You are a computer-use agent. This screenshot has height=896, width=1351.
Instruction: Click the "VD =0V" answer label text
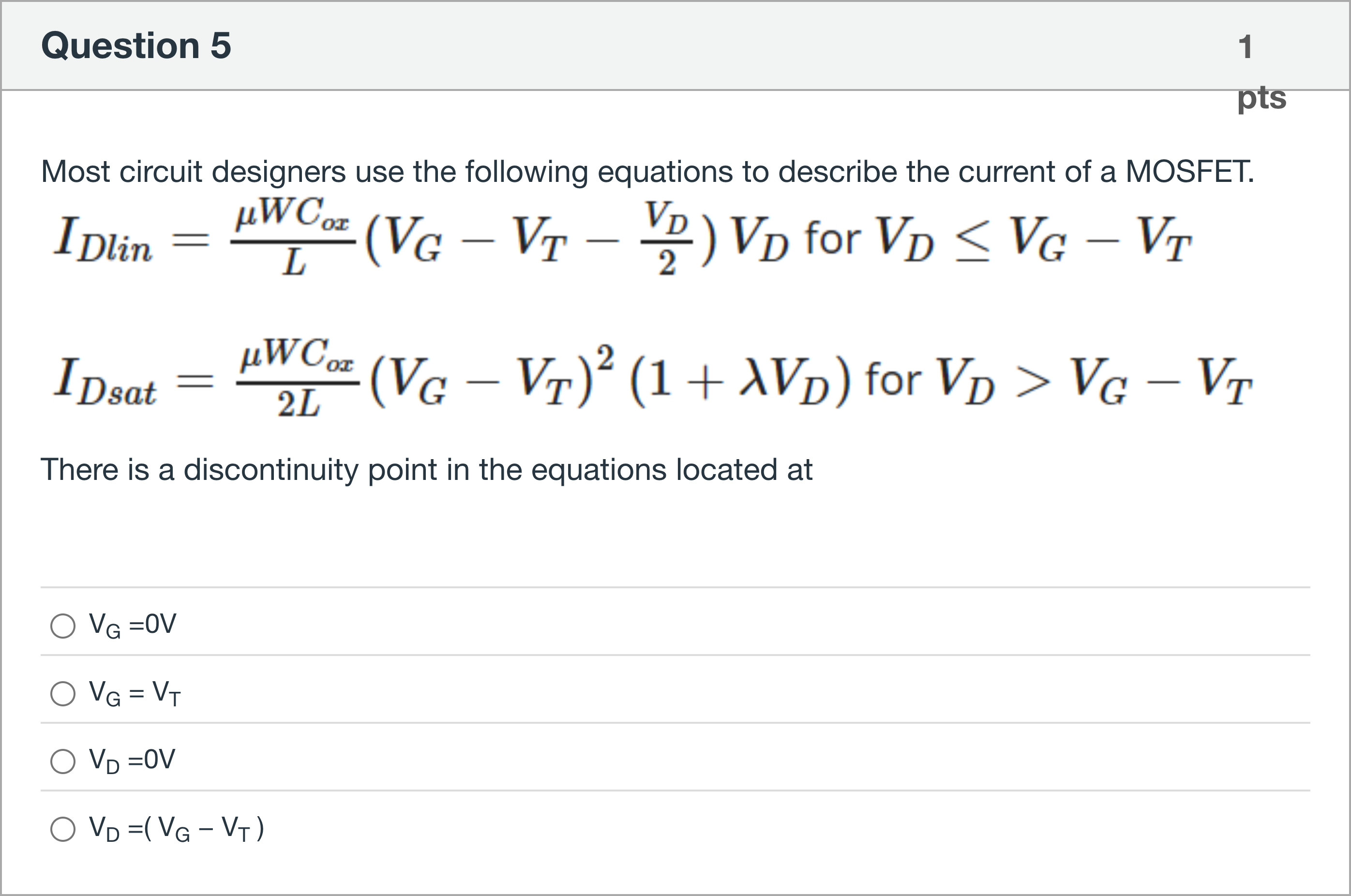click(x=132, y=761)
